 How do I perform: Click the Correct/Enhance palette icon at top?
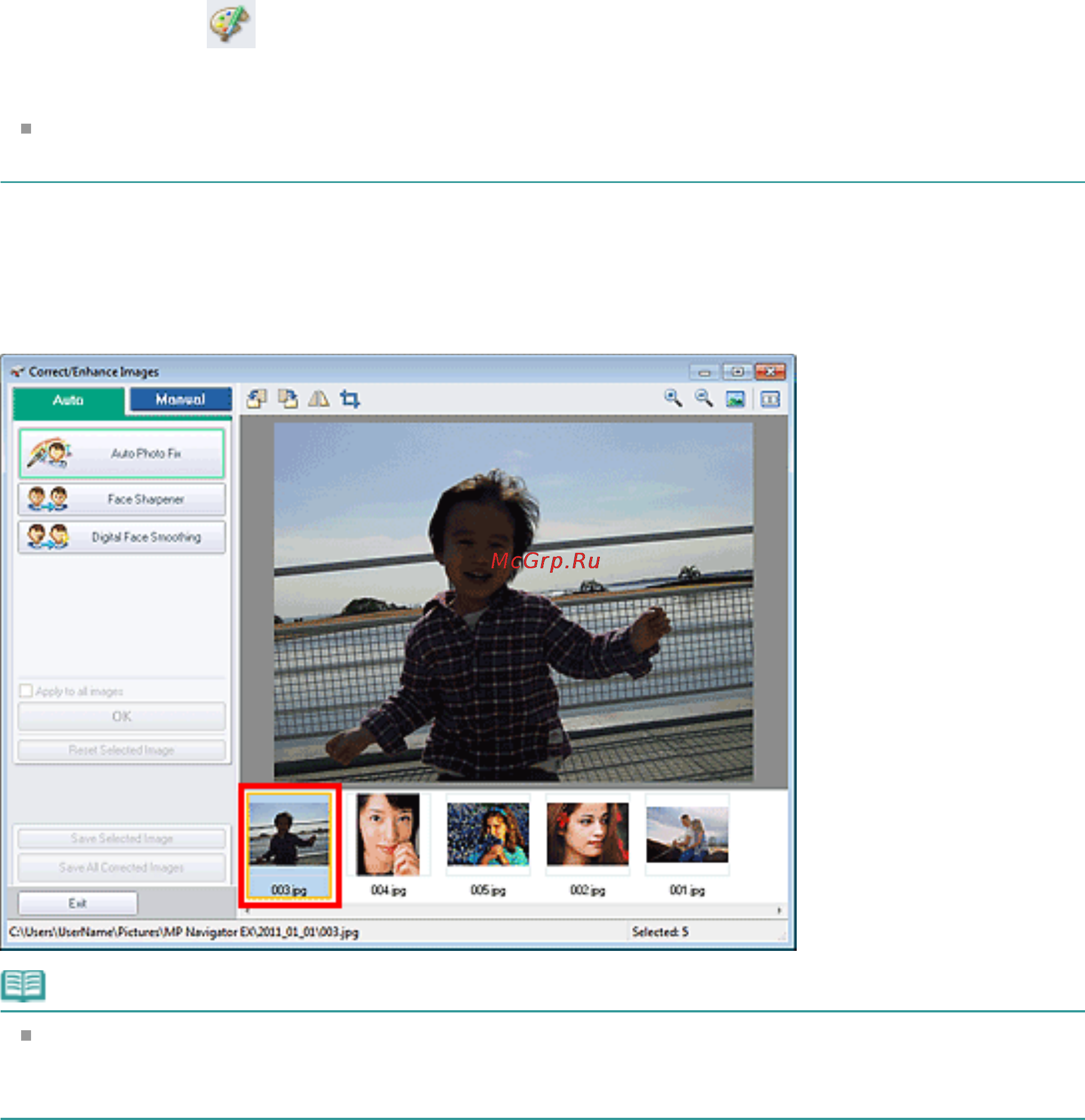[x=231, y=23]
